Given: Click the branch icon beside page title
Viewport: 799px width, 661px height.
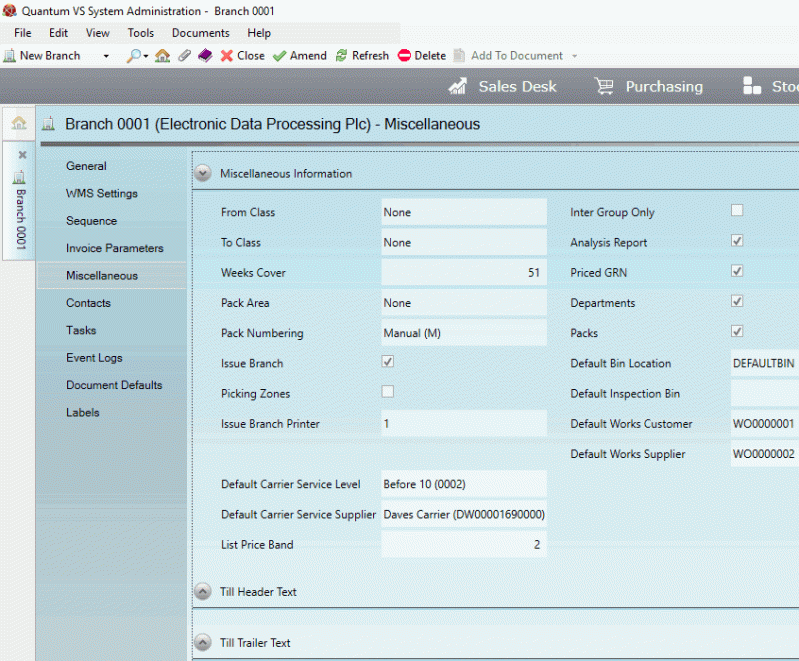Looking at the screenshot, I should 48,124.
